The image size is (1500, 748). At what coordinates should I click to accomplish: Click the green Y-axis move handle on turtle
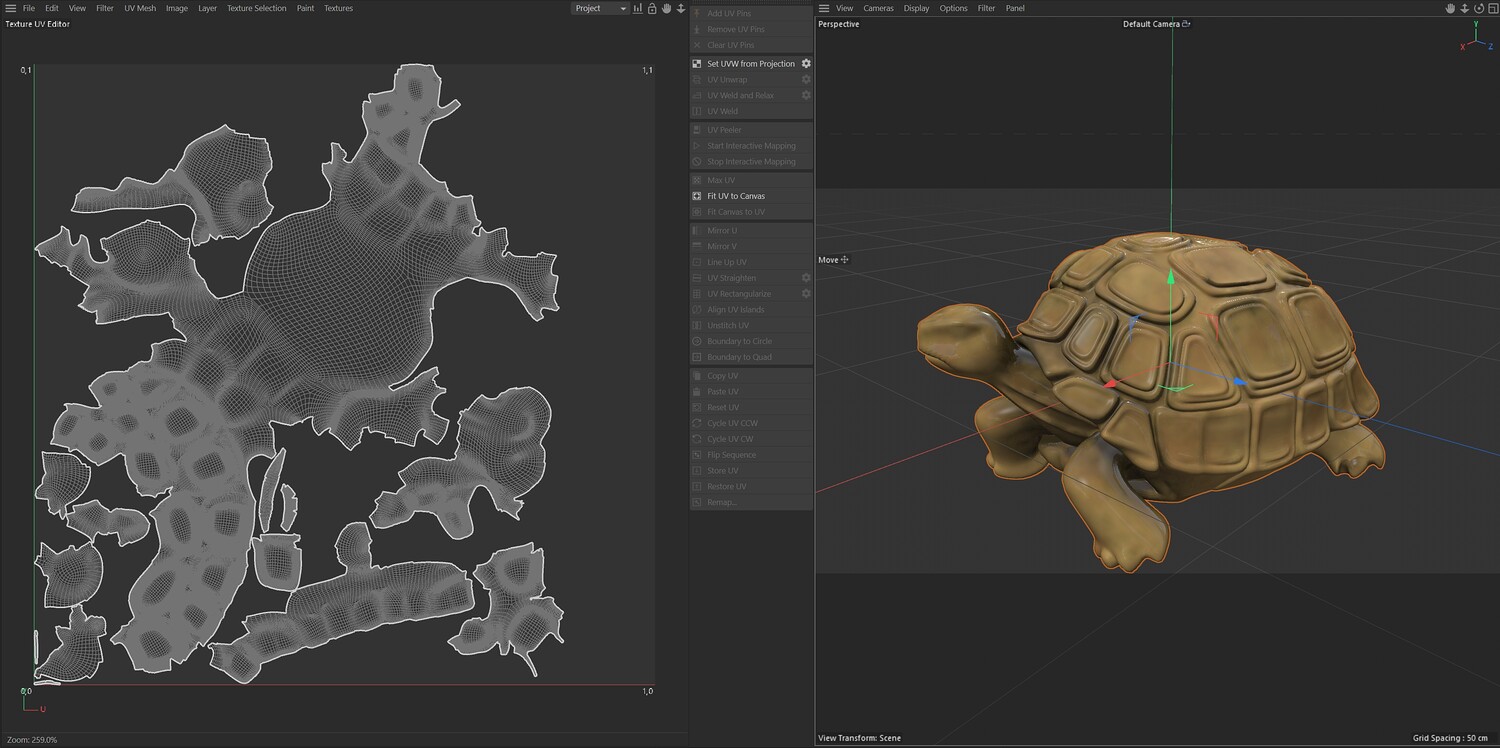coord(1171,278)
